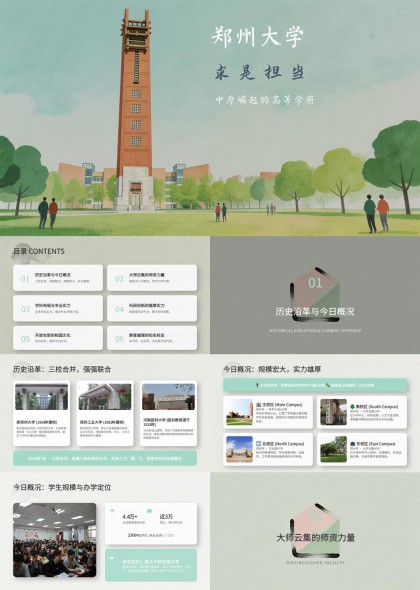Click the Main Campus building icon

[259, 405]
